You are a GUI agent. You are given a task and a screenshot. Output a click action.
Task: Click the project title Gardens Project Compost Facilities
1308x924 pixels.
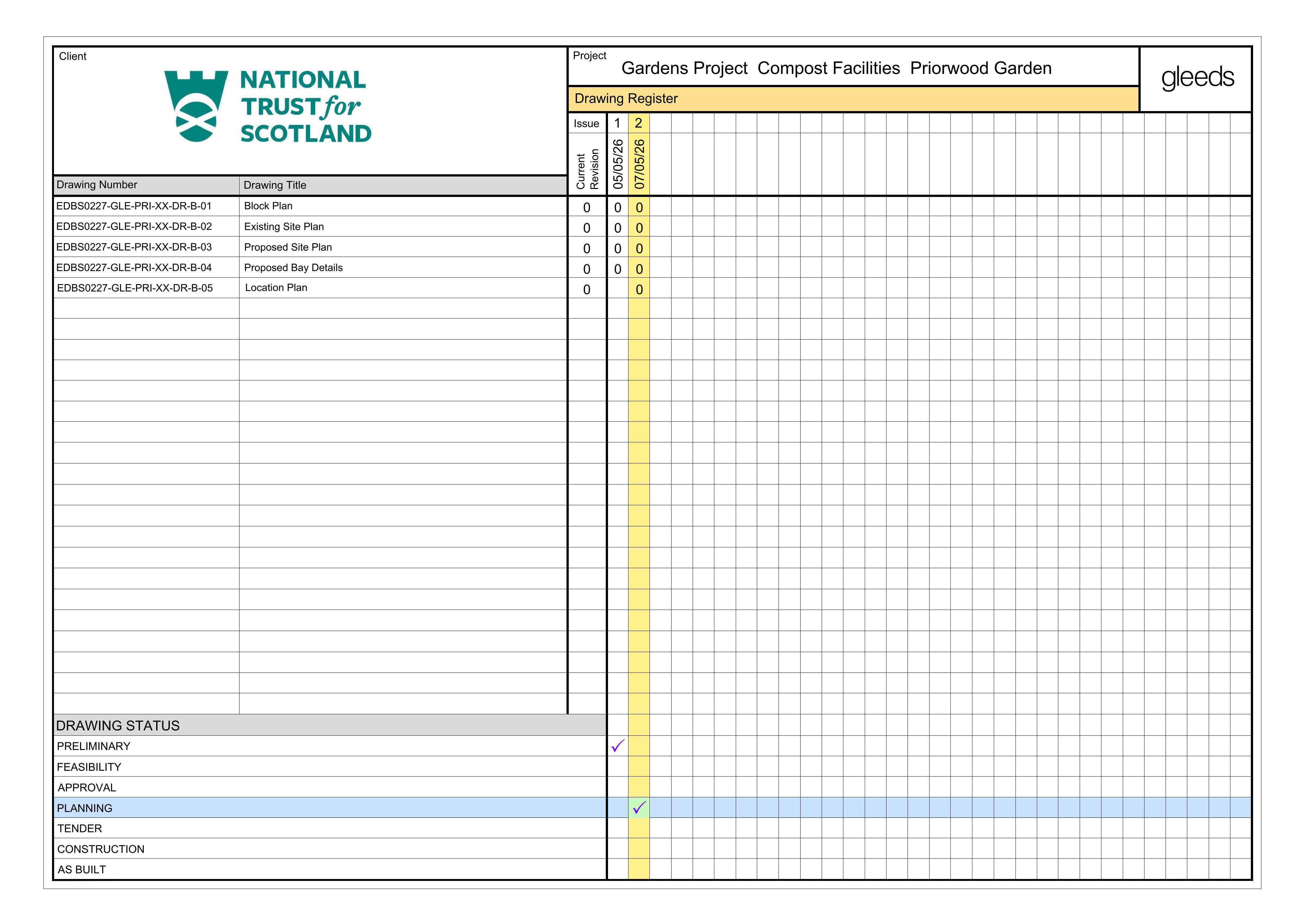tap(836, 68)
